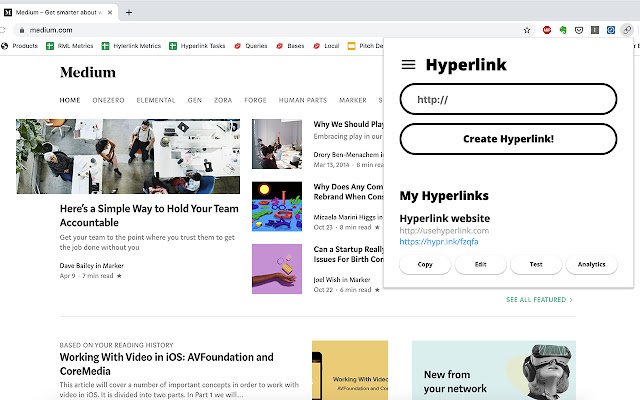Select the HUMAN PARTS navigation tab
The image size is (640, 400).
[x=303, y=100]
